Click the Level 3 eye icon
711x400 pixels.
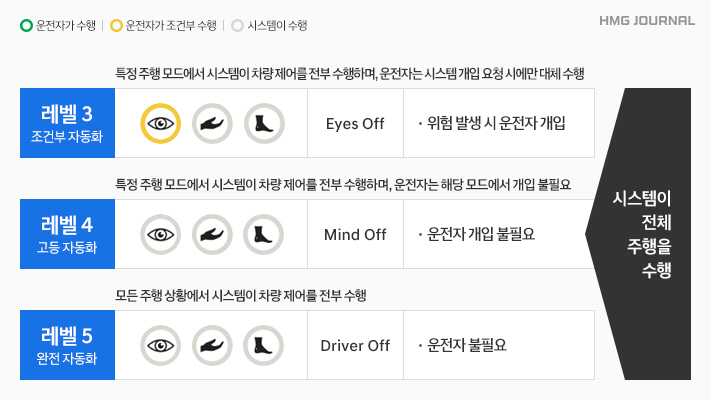(x=160, y=124)
